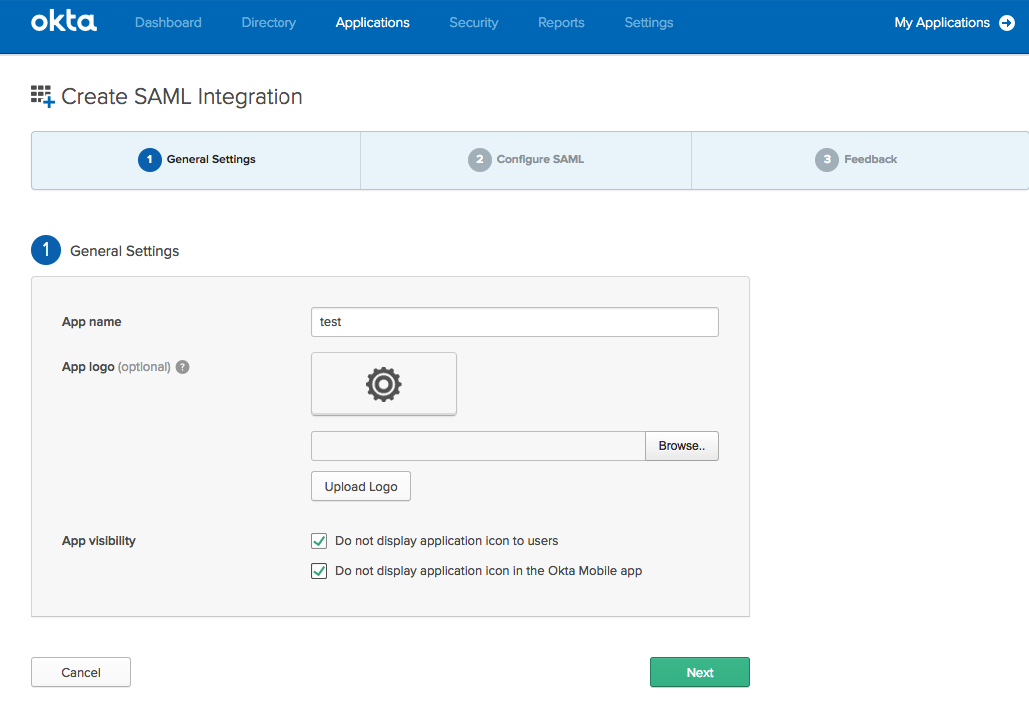
Task: Open the Dashboard menu item
Action: pos(167,22)
